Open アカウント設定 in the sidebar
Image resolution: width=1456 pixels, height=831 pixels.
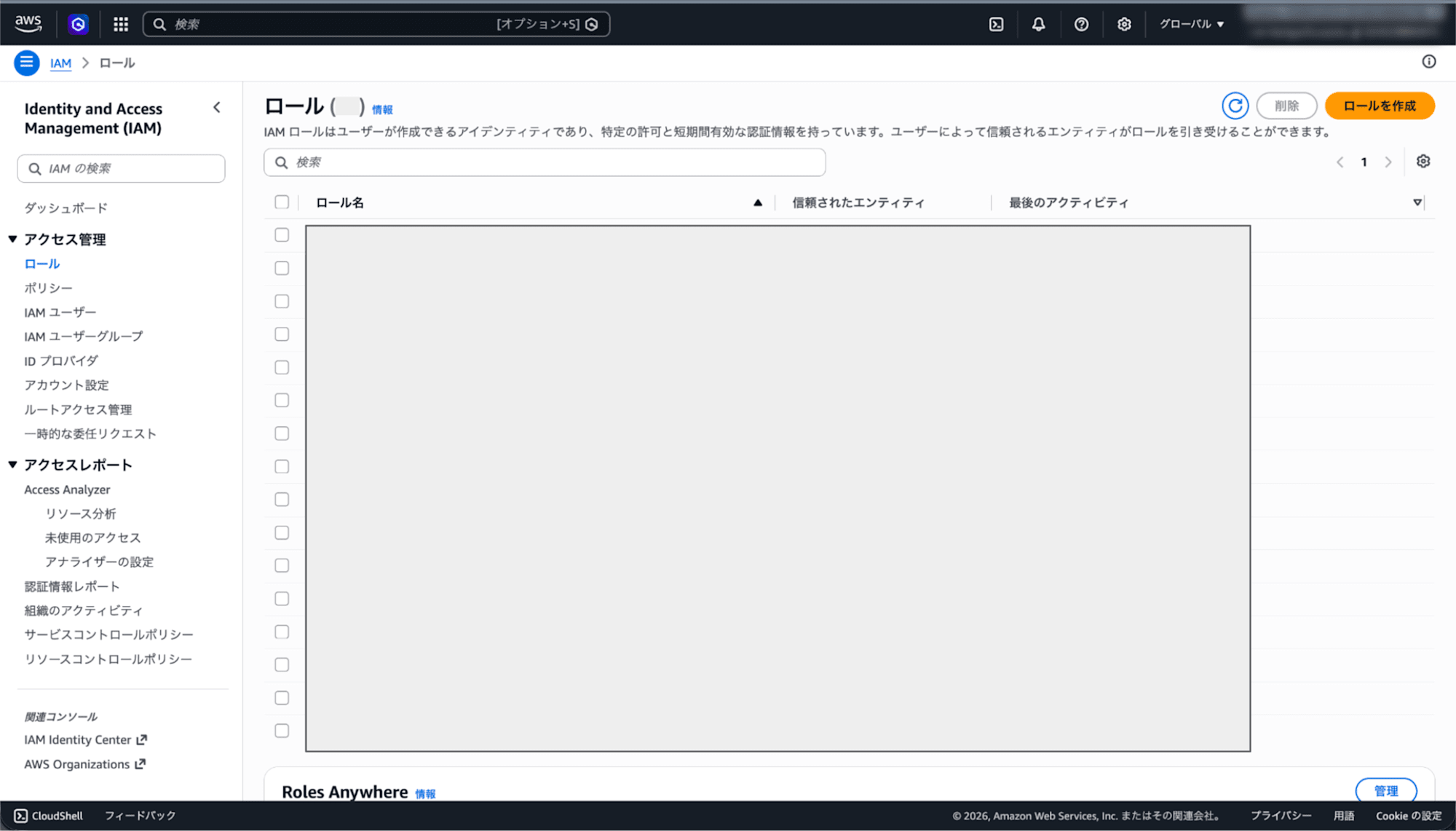66,385
